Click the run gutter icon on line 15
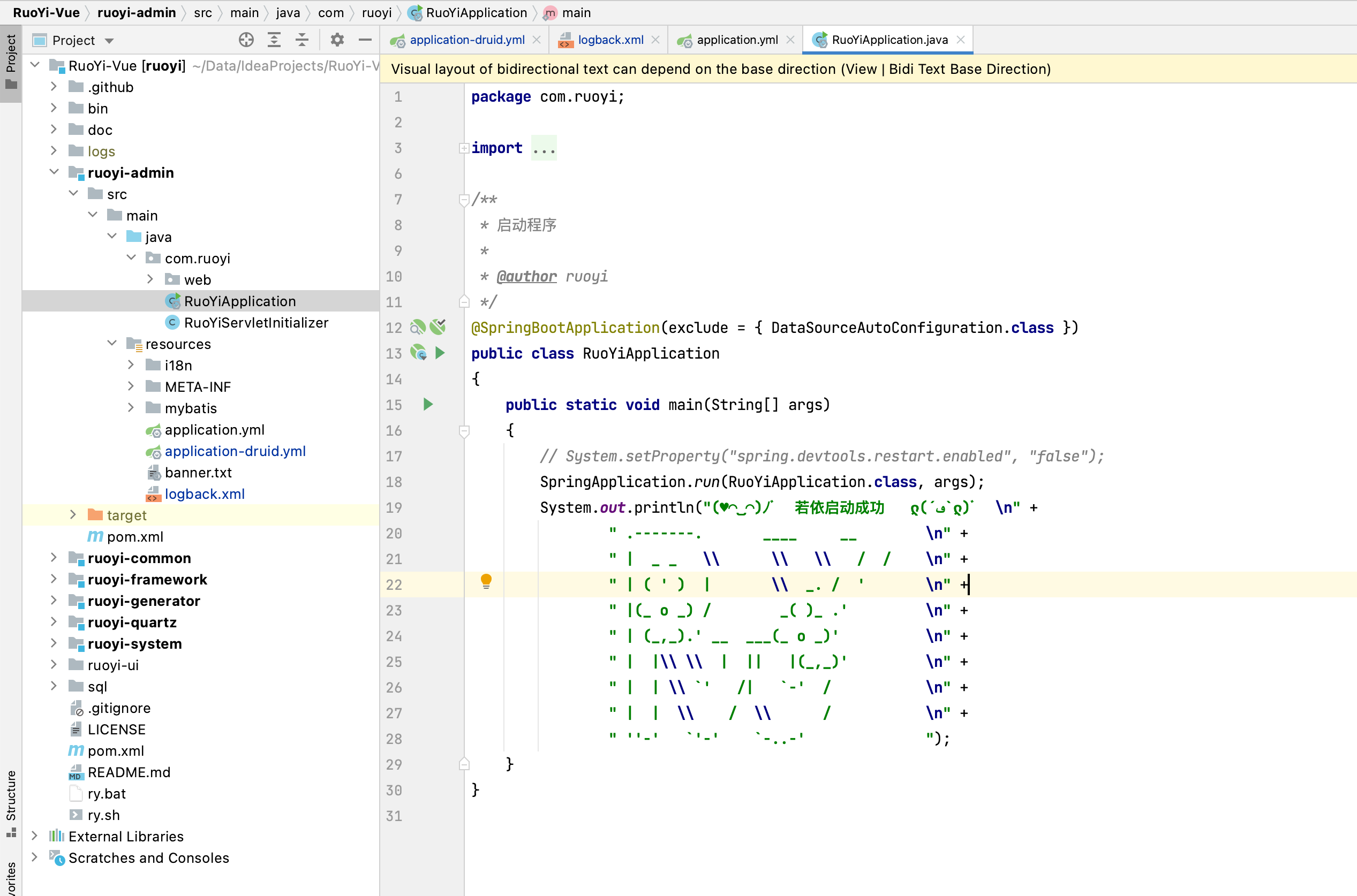This screenshot has height=896, width=1357. pyautogui.click(x=428, y=405)
